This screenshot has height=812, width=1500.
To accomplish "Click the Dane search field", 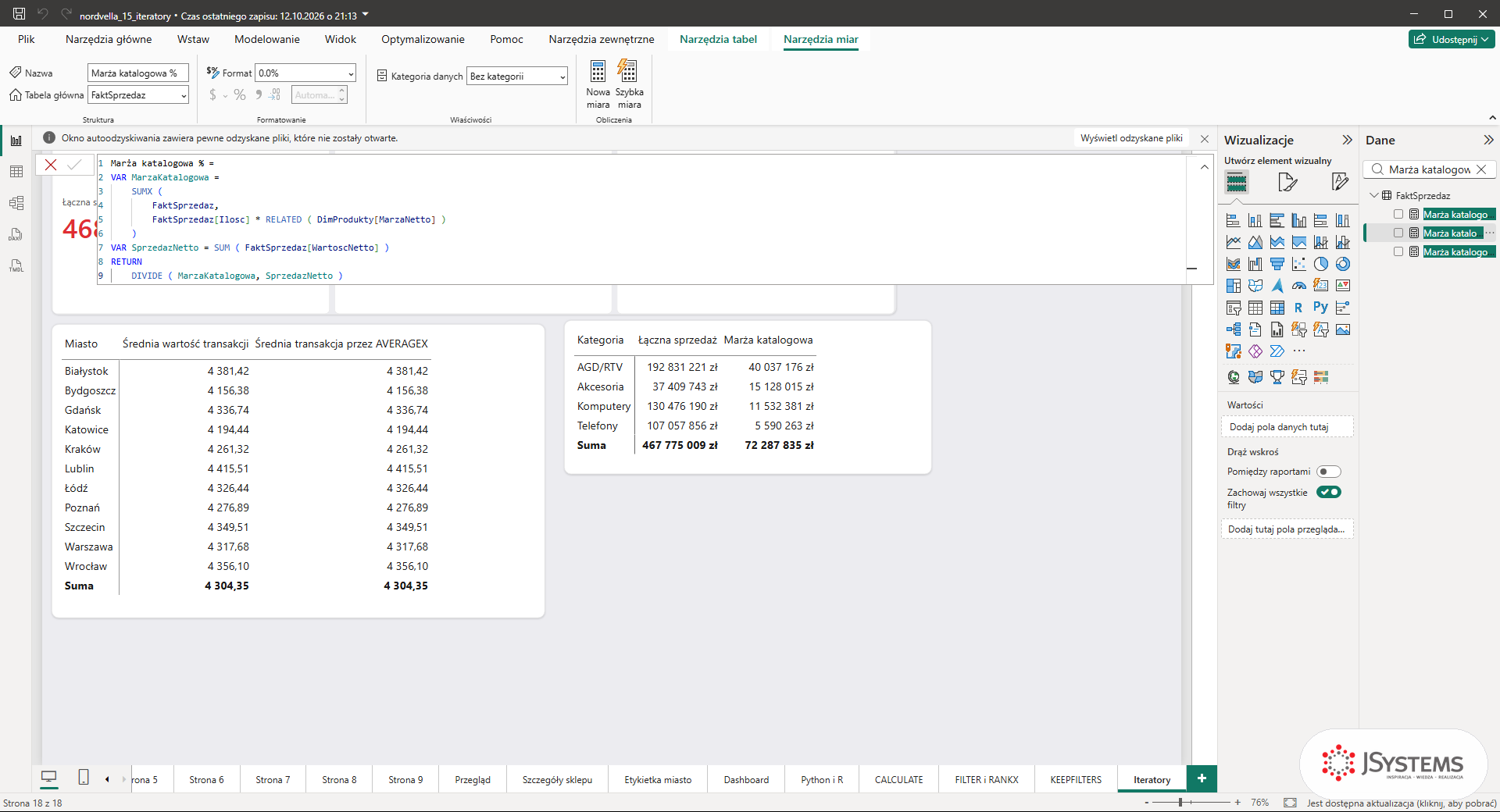I will tap(1430, 169).
